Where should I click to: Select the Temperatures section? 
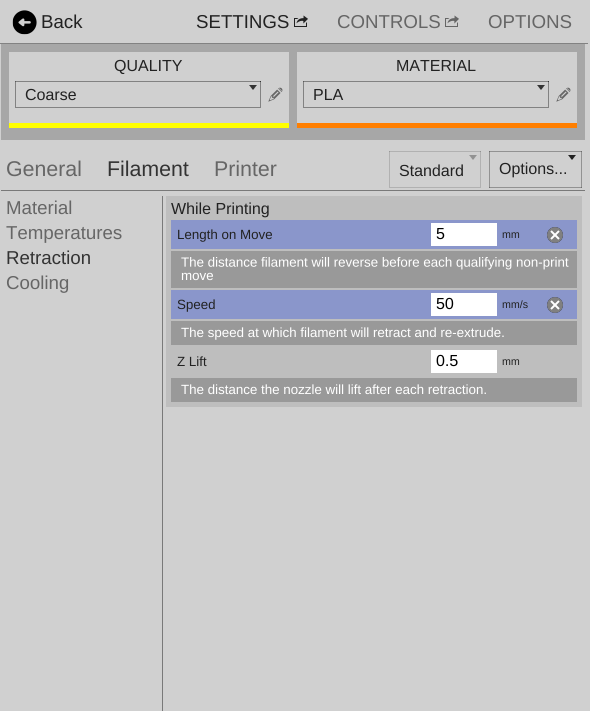coord(64,233)
